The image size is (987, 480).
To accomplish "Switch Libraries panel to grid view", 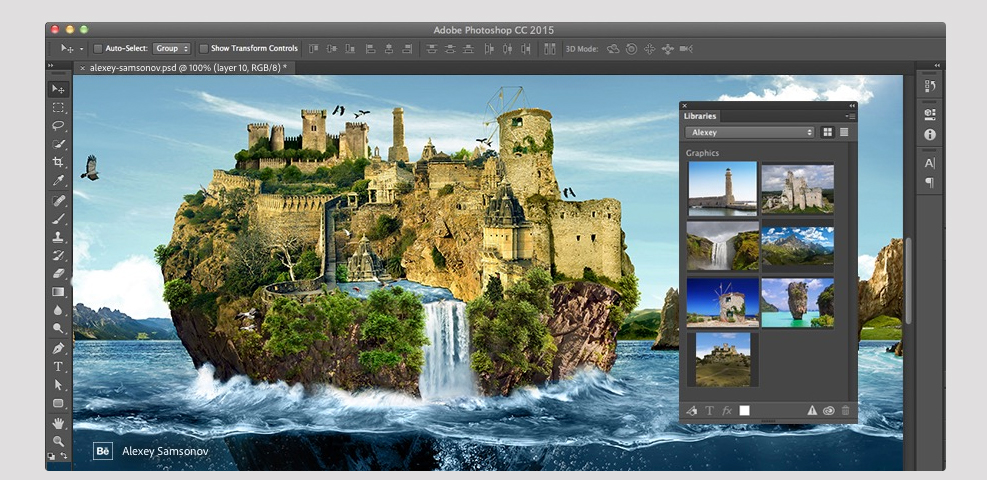I will click(x=827, y=132).
